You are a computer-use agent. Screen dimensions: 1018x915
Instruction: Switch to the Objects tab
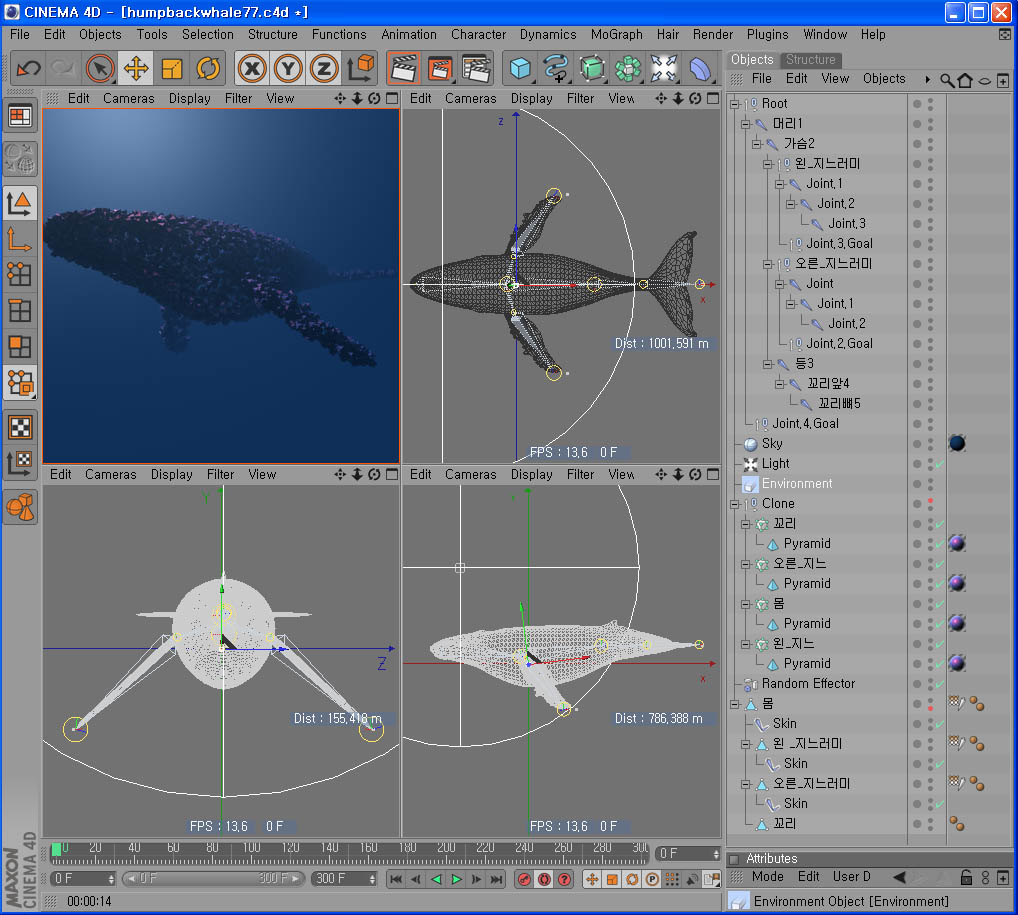click(752, 60)
